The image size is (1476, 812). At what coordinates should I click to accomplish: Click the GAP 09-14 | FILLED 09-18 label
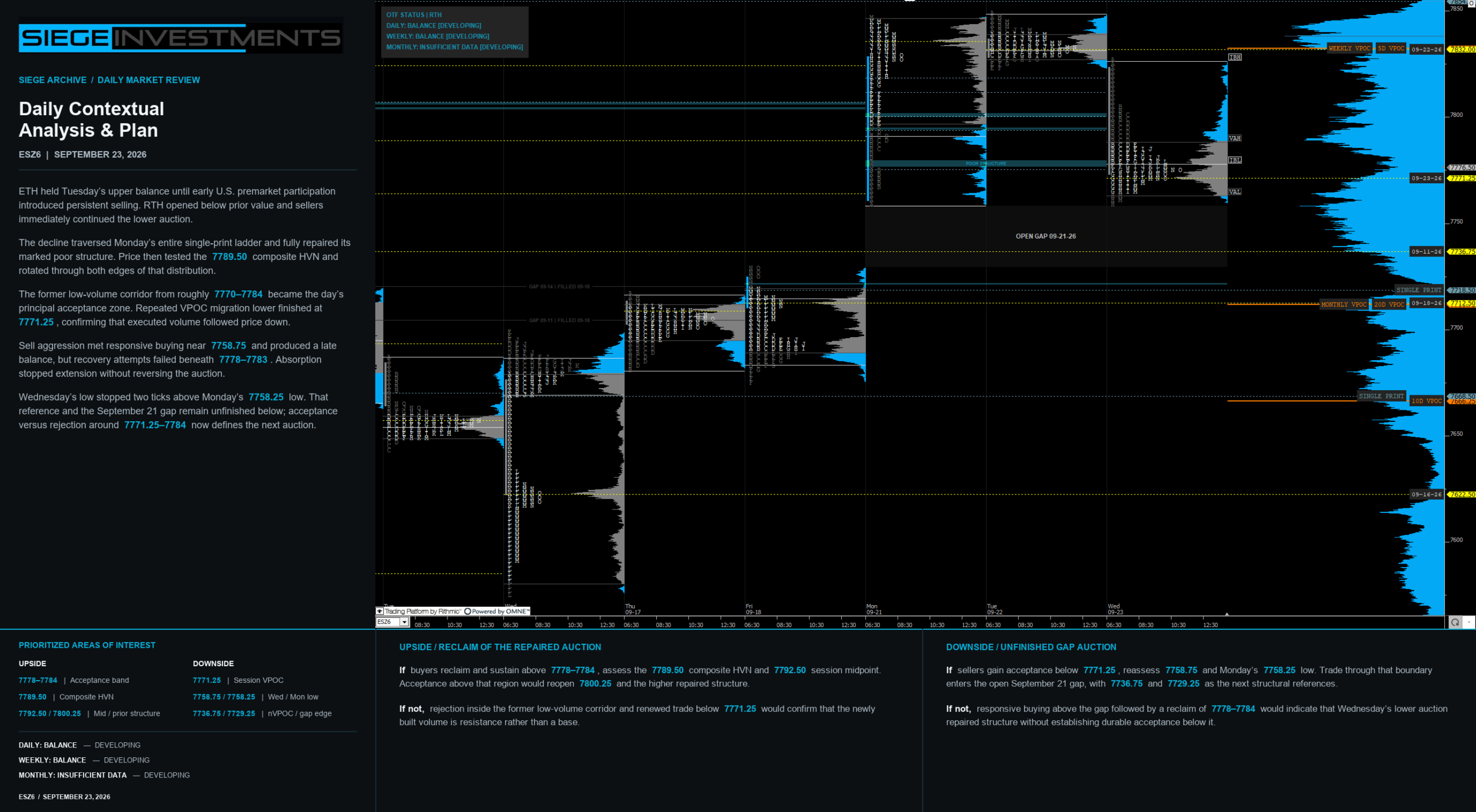pos(559,286)
